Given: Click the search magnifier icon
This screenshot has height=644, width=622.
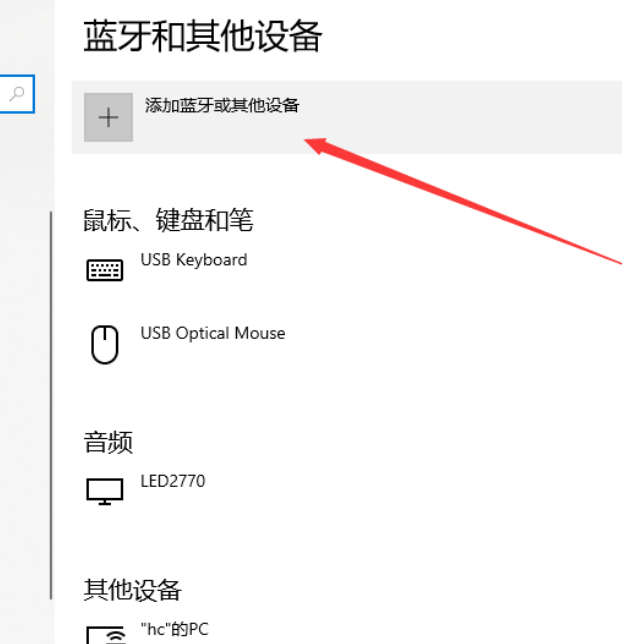Looking at the screenshot, I should [17, 93].
